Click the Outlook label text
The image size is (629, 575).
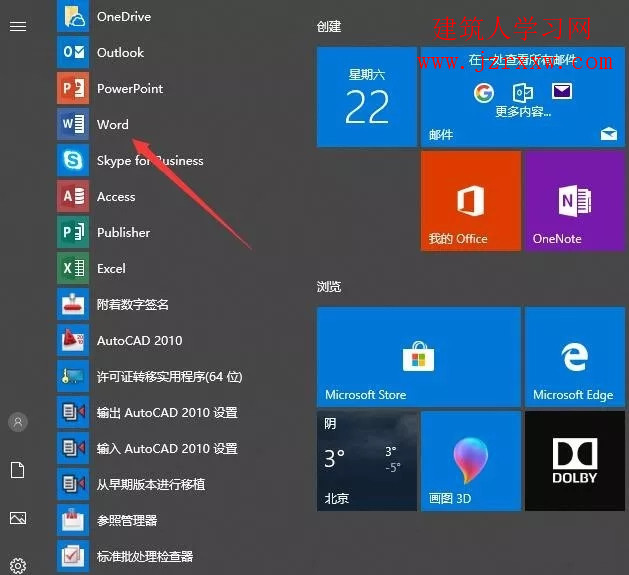coord(120,53)
